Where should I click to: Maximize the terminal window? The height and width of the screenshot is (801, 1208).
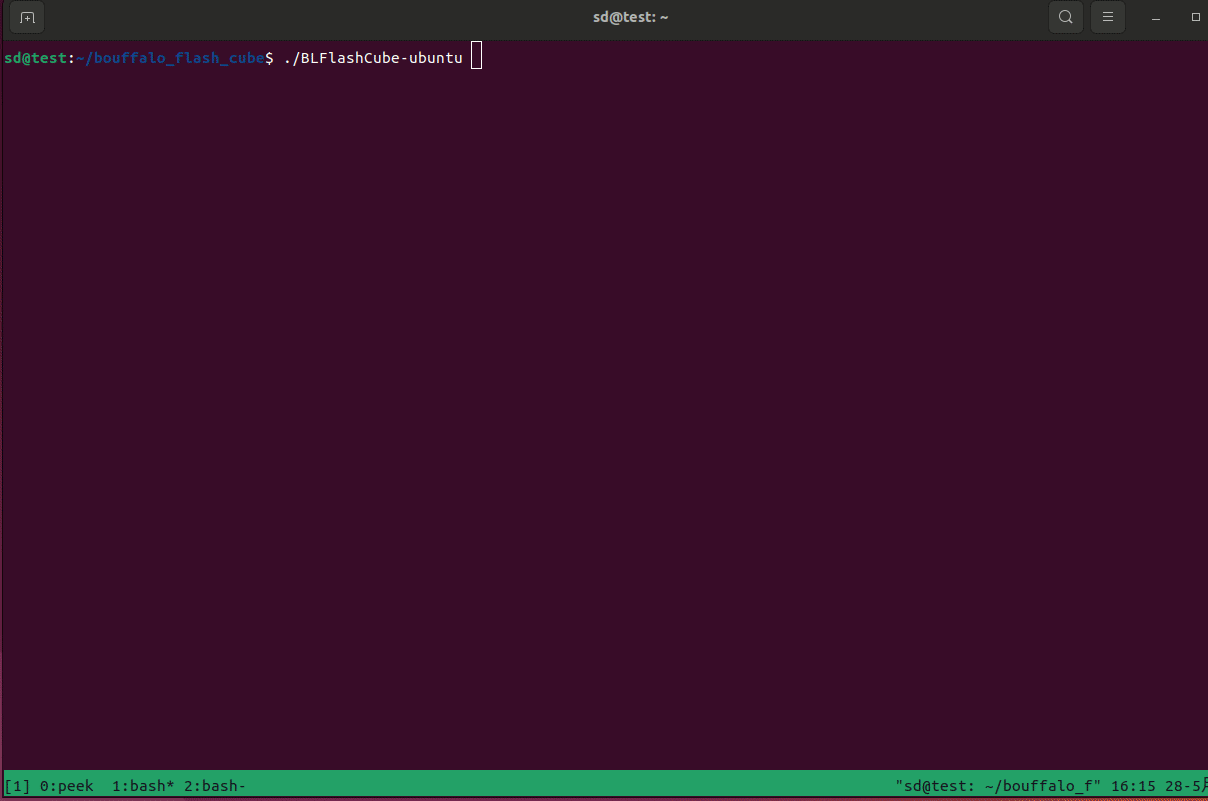[1196, 18]
